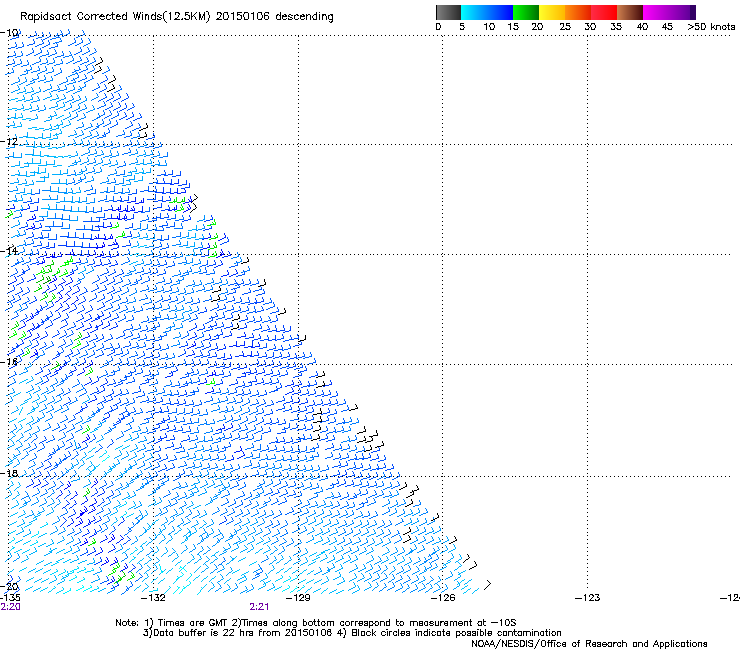Click the latitude label '-12'
The width and height of the screenshot is (740, 650).
click(9, 142)
